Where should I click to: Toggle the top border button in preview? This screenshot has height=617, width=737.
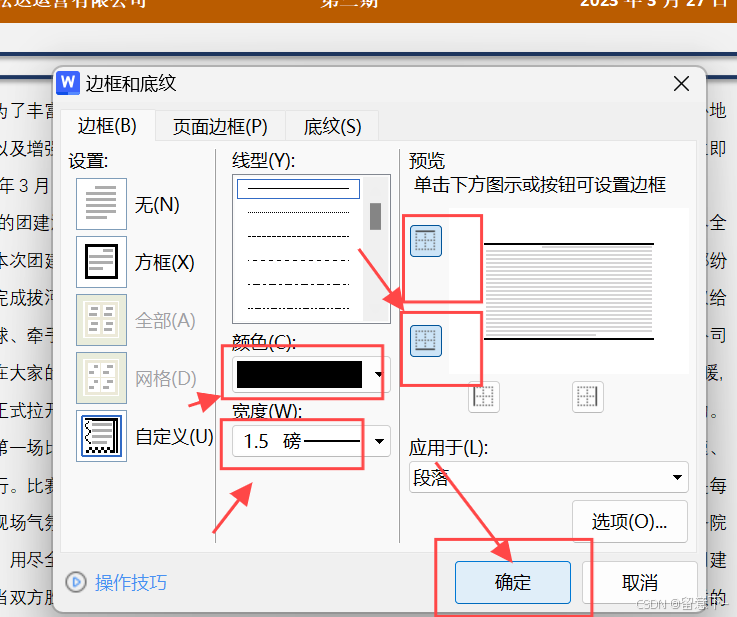[426, 241]
